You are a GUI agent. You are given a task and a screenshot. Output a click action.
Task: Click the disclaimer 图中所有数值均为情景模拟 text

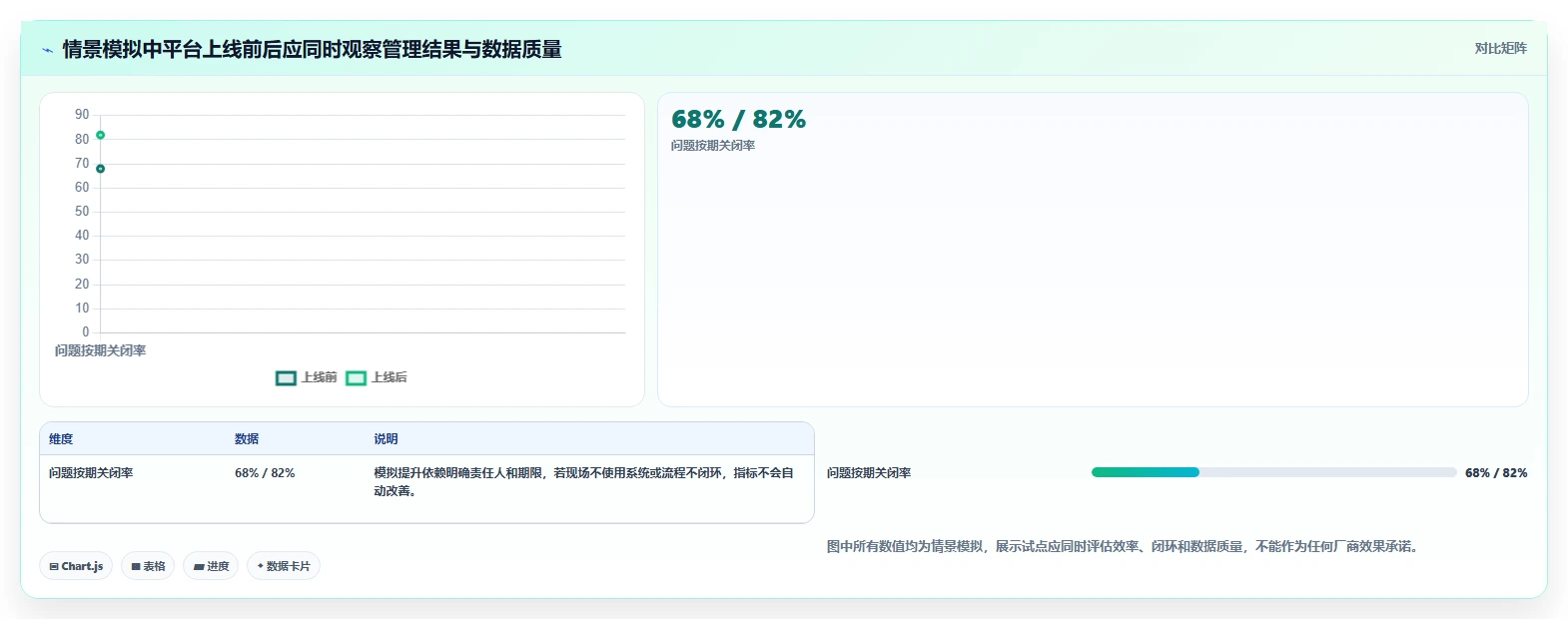(x=1124, y=546)
